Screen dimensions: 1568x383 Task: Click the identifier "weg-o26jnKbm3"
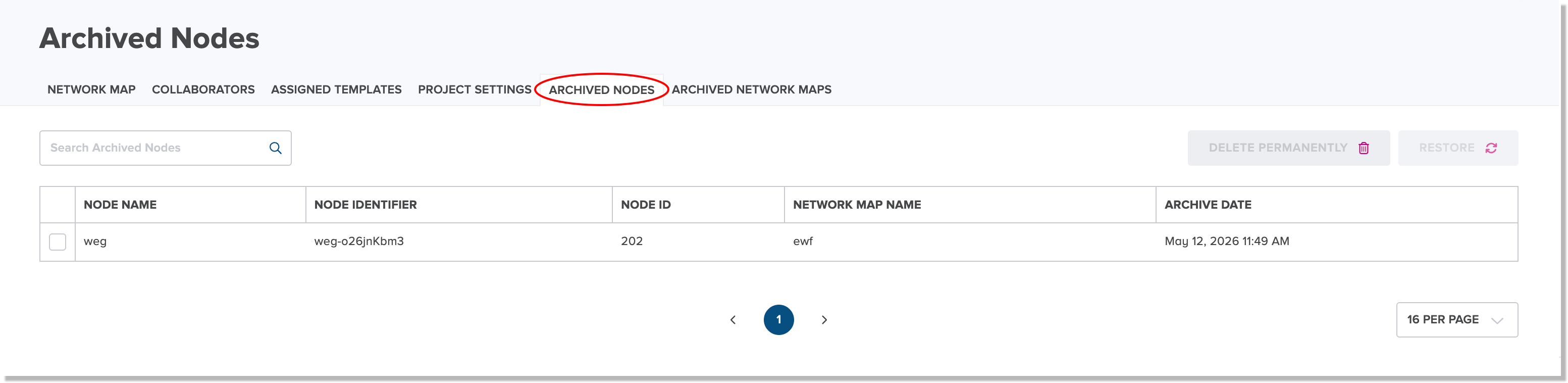tap(358, 241)
